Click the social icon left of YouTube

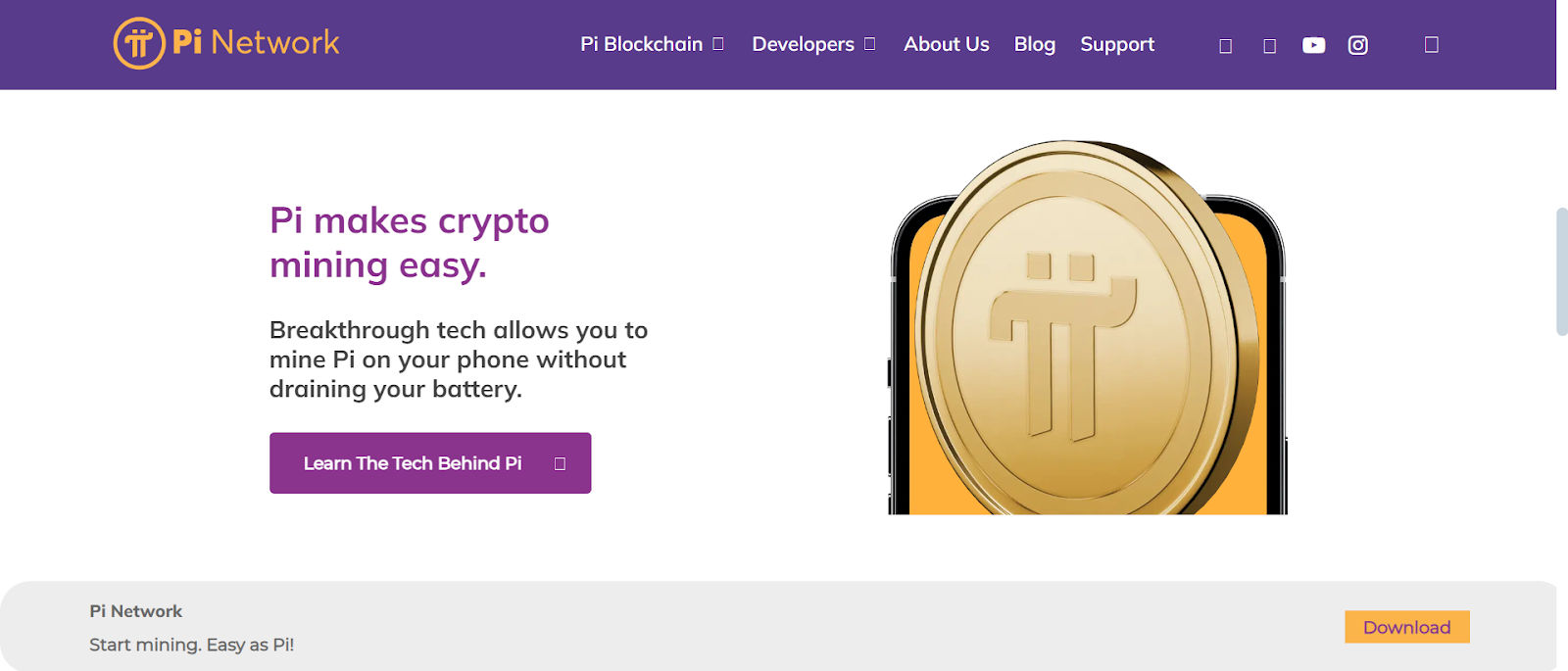point(1270,44)
